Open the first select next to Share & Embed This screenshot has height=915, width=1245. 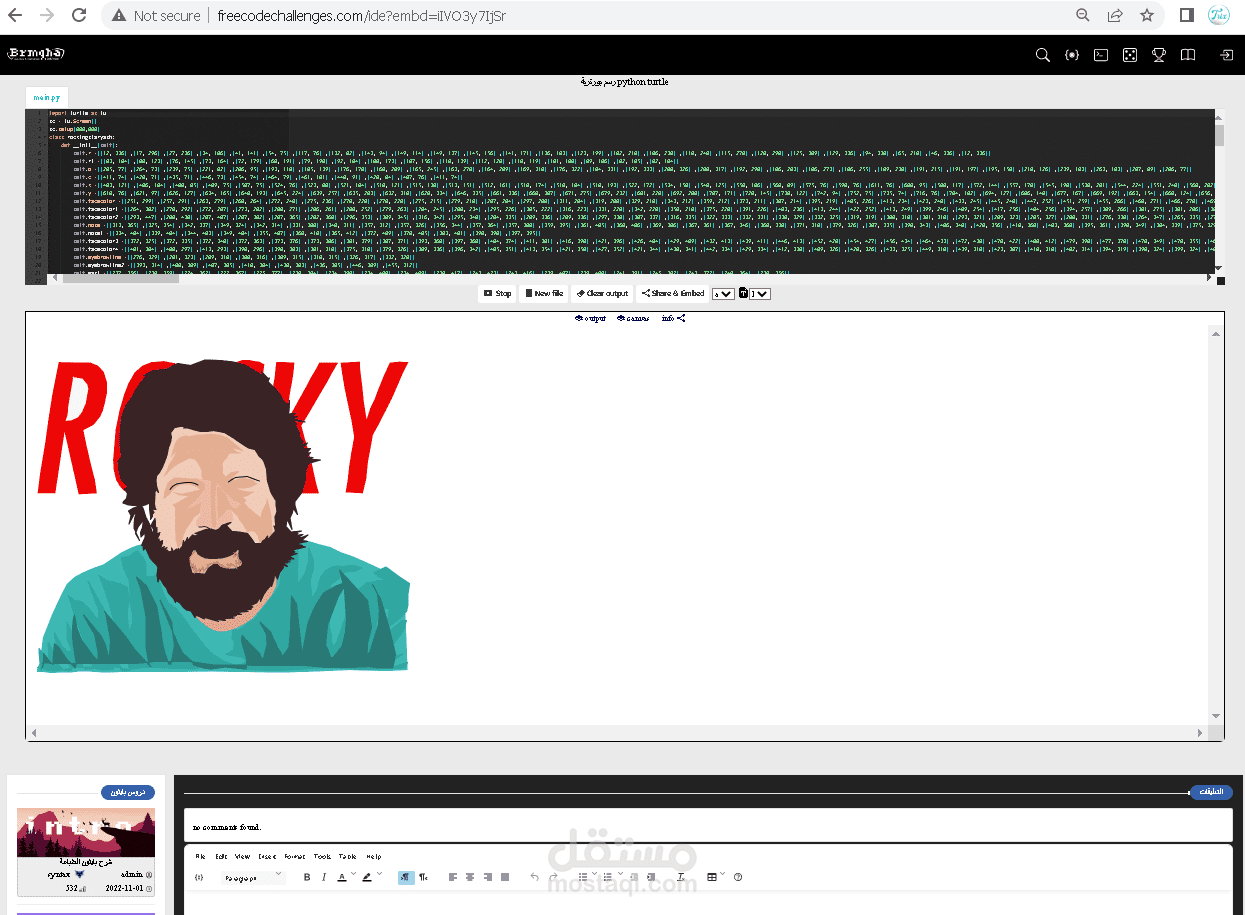tap(723, 294)
